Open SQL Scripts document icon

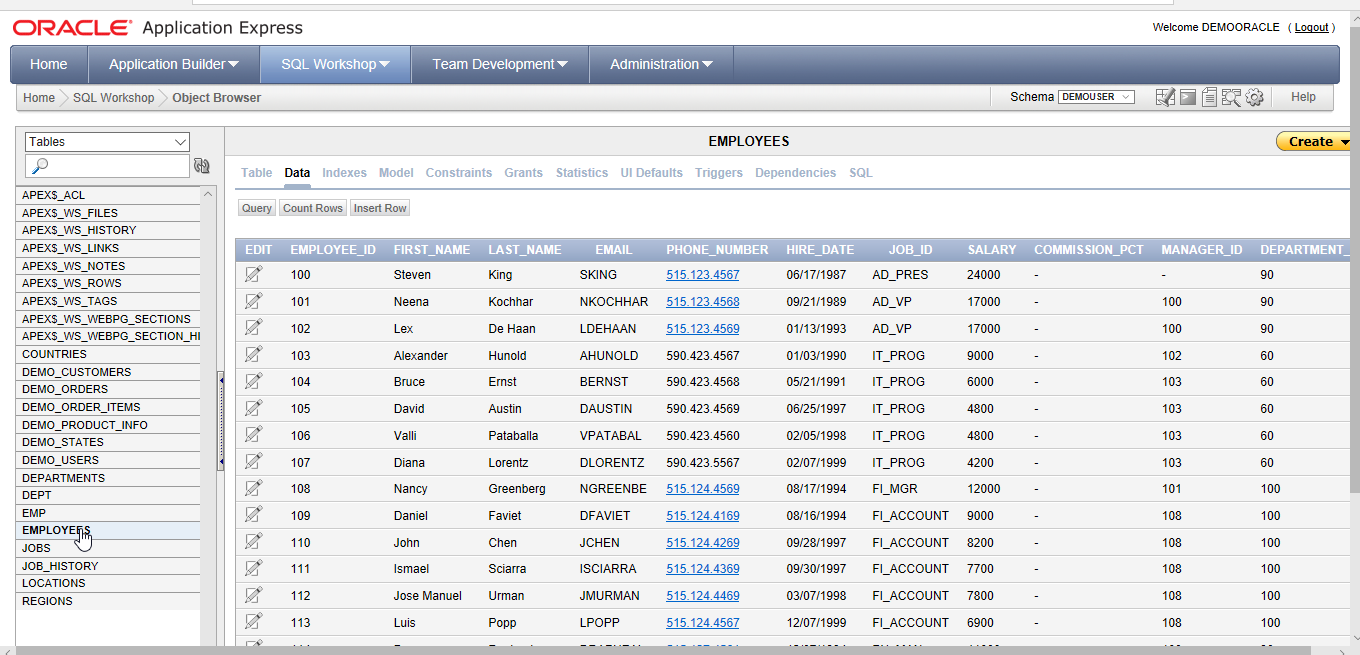click(x=1209, y=97)
